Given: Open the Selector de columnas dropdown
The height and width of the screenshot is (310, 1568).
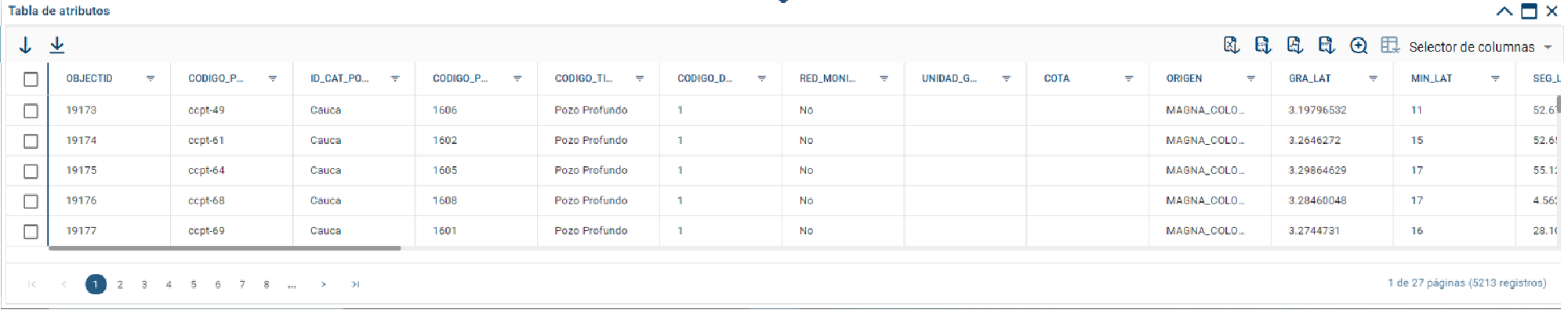Looking at the screenshot, I should pyautogui.click(x=1479, y=47).
